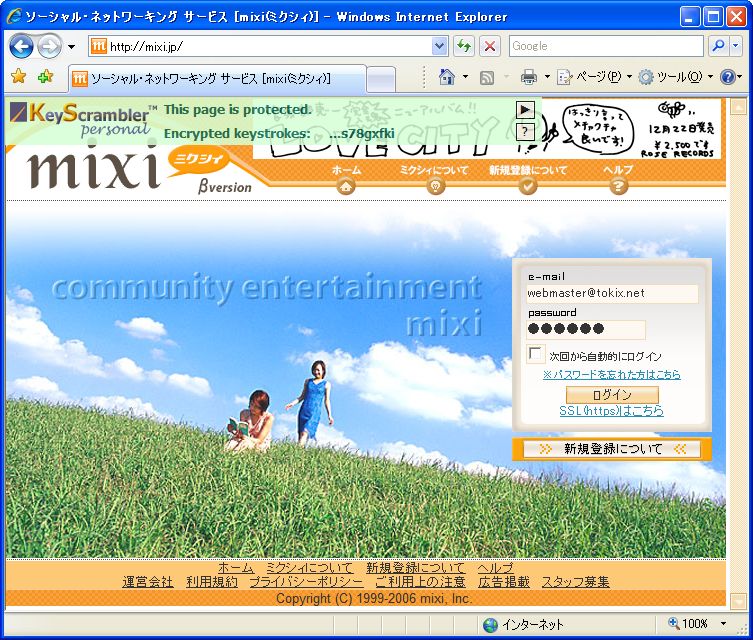The image size is (753, 640).
Task: Open the 広告掲載 footer link
Action: (x=504, y=582)
